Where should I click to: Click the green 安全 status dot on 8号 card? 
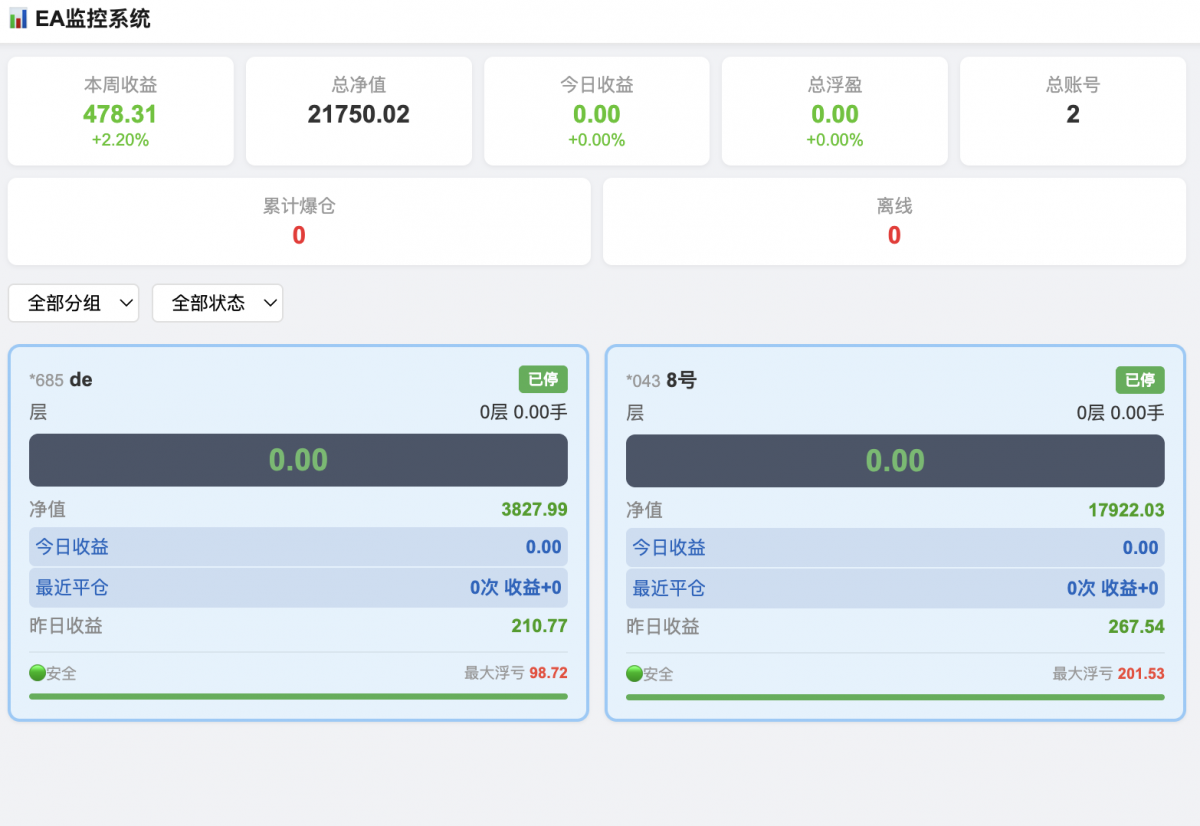[634, 674]
